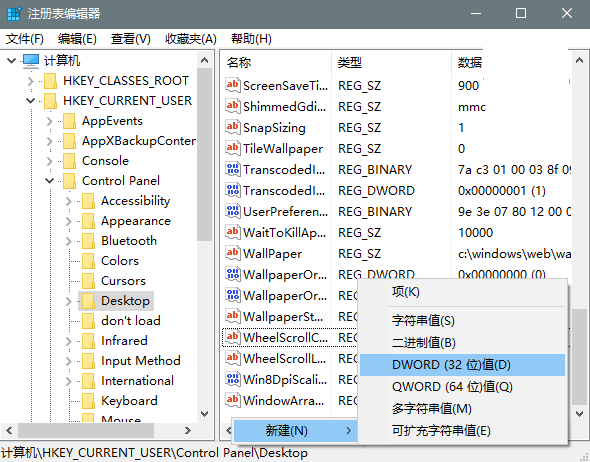Click the 新建(N) context menu item
This screenshot has width=590, height=462.
click(295, 430)
